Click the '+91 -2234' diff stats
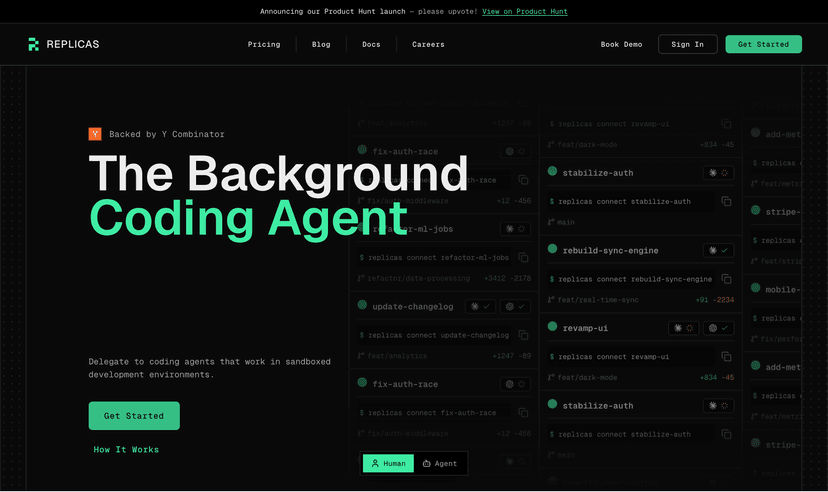The height and width of the screenshot is (492, 828). 715,300
